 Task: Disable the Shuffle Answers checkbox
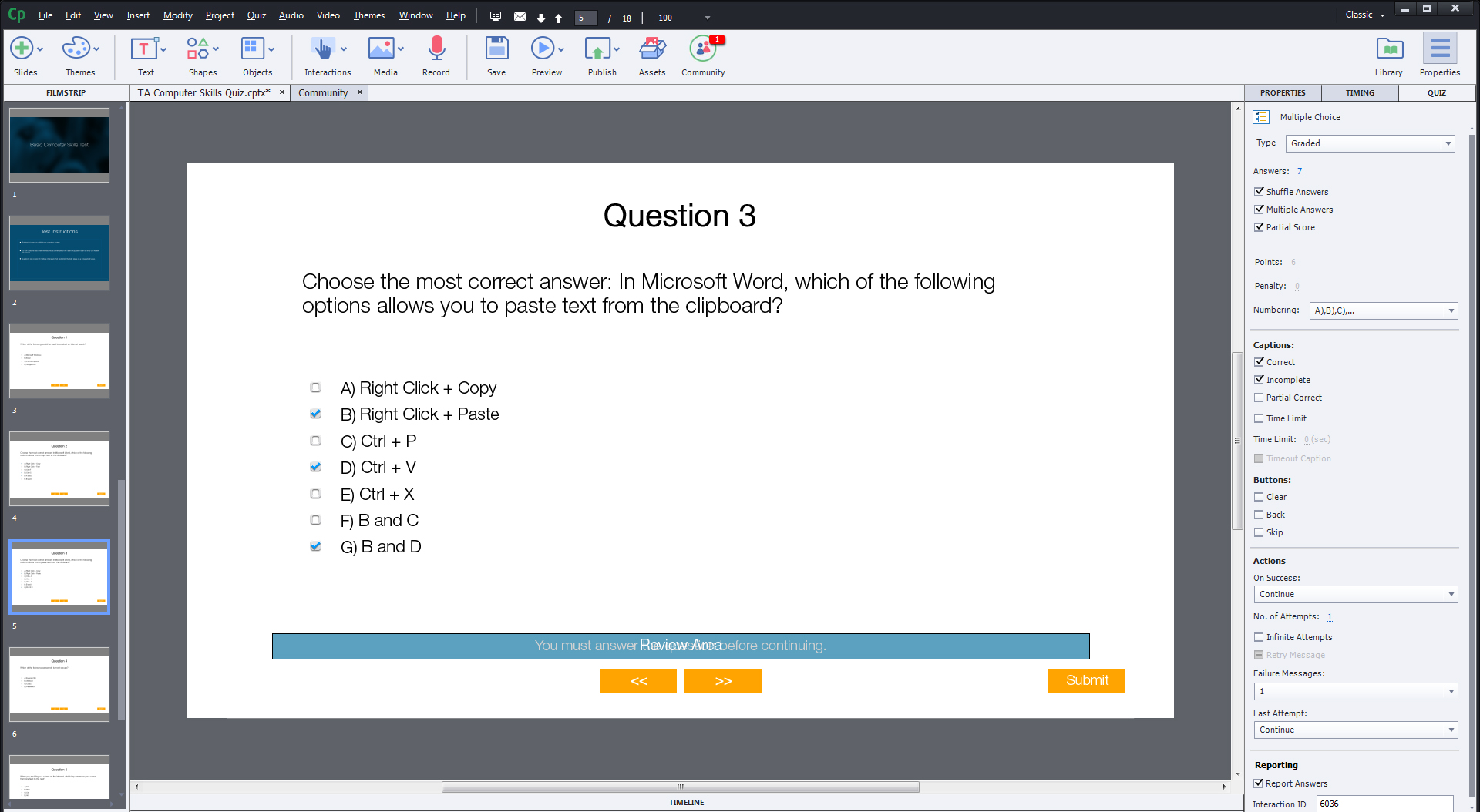[x=1259, y=192]
